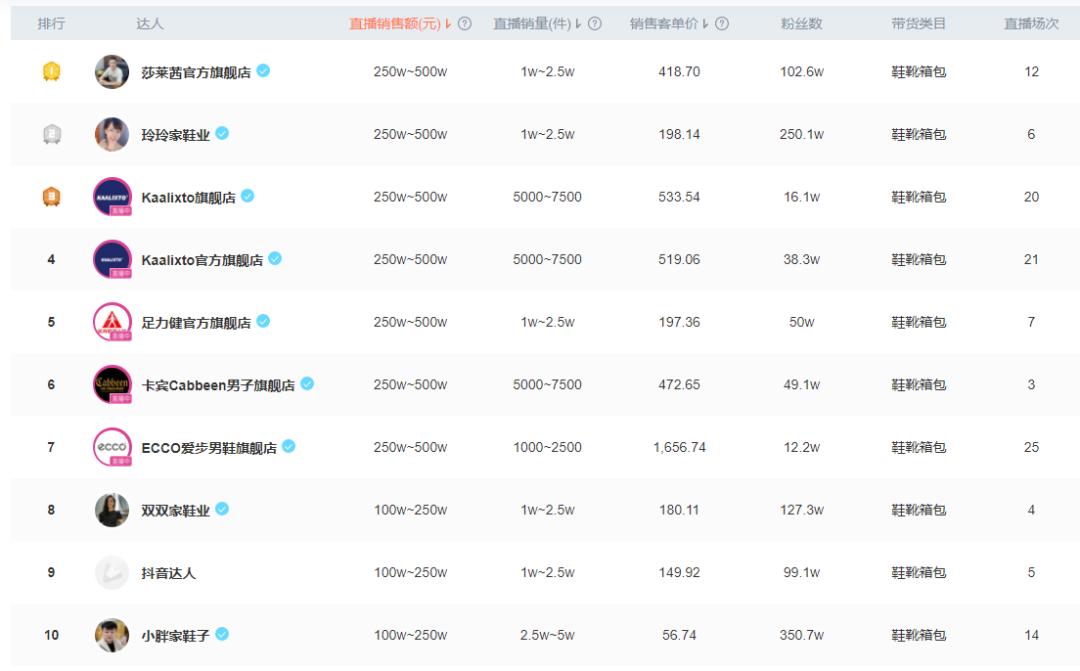The height and width of the screenshot is (671, 1080).
Task: Select fans count 127.3w
Action: (802, 510)
